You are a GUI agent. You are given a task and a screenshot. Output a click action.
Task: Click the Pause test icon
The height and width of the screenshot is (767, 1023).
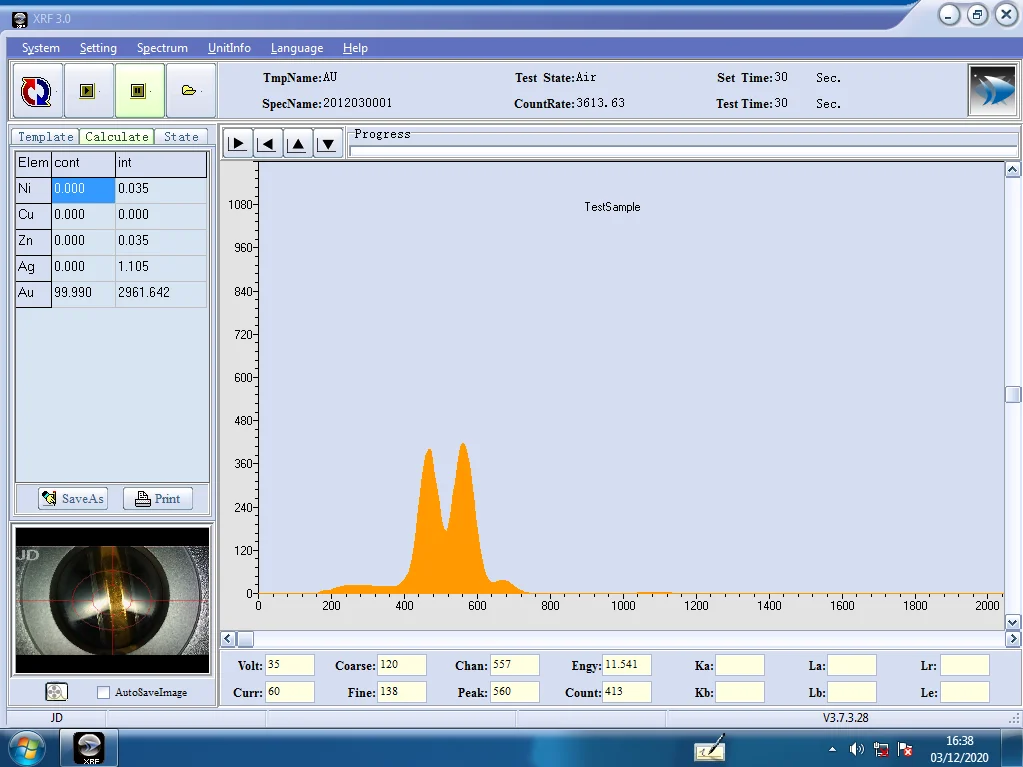(140, 90)
